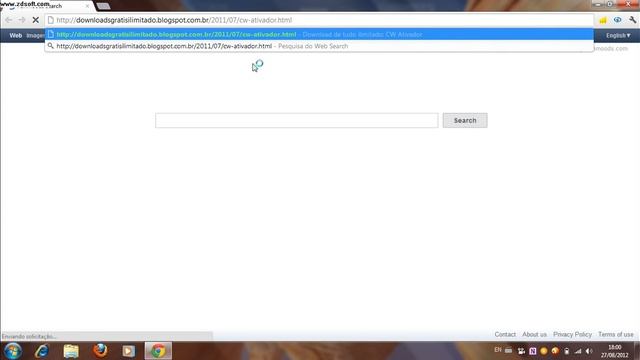Close the current browser tab
The width and height of the screenshot is (640, 360).
(87, 6)
